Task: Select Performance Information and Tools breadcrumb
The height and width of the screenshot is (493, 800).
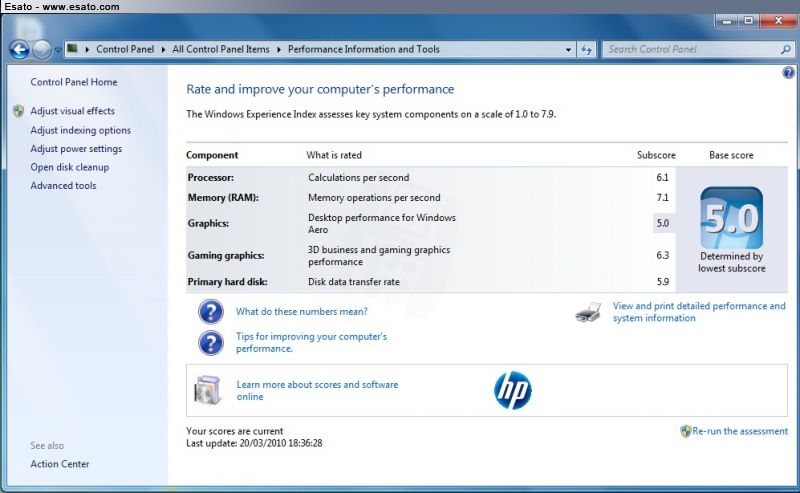Action: tap(363, 50)
